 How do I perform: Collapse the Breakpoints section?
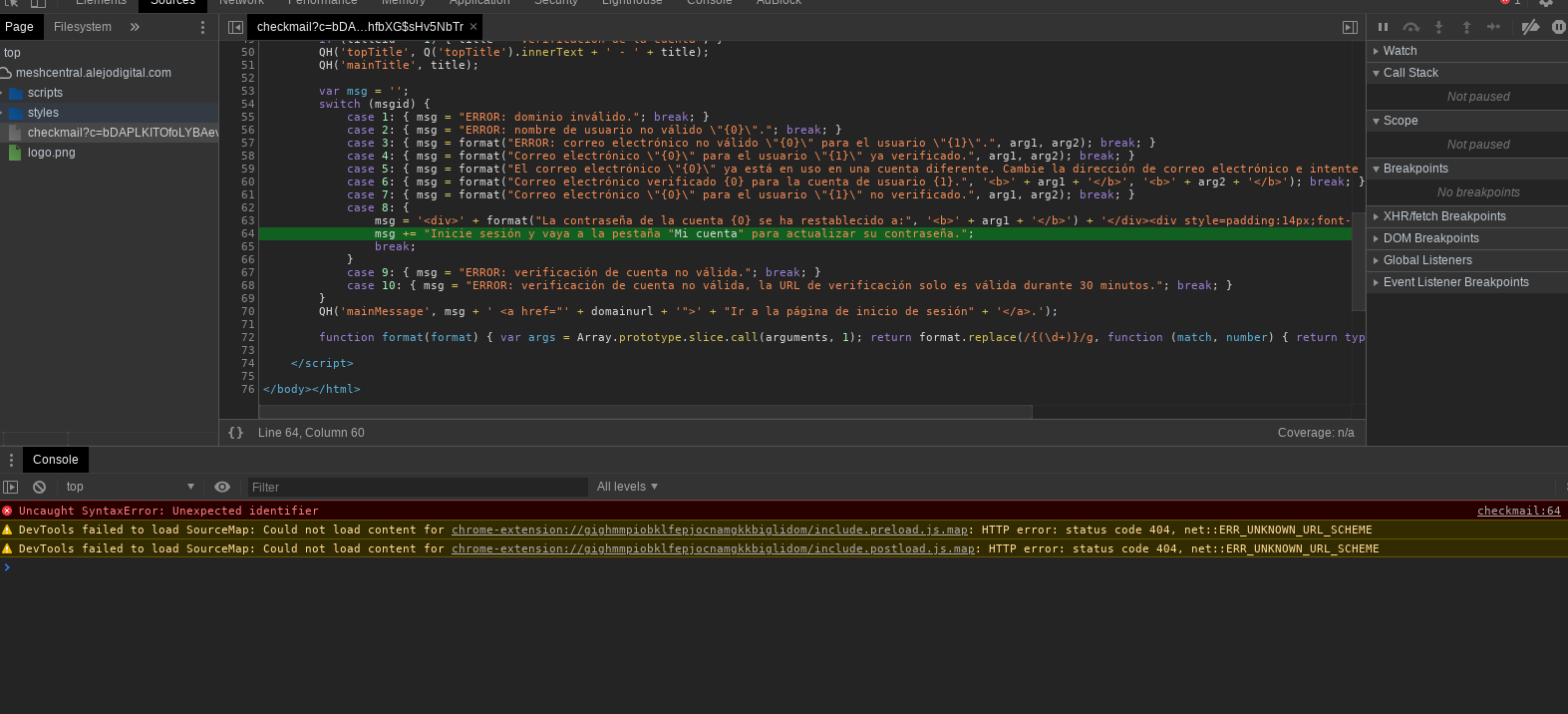pos(1467,169)
